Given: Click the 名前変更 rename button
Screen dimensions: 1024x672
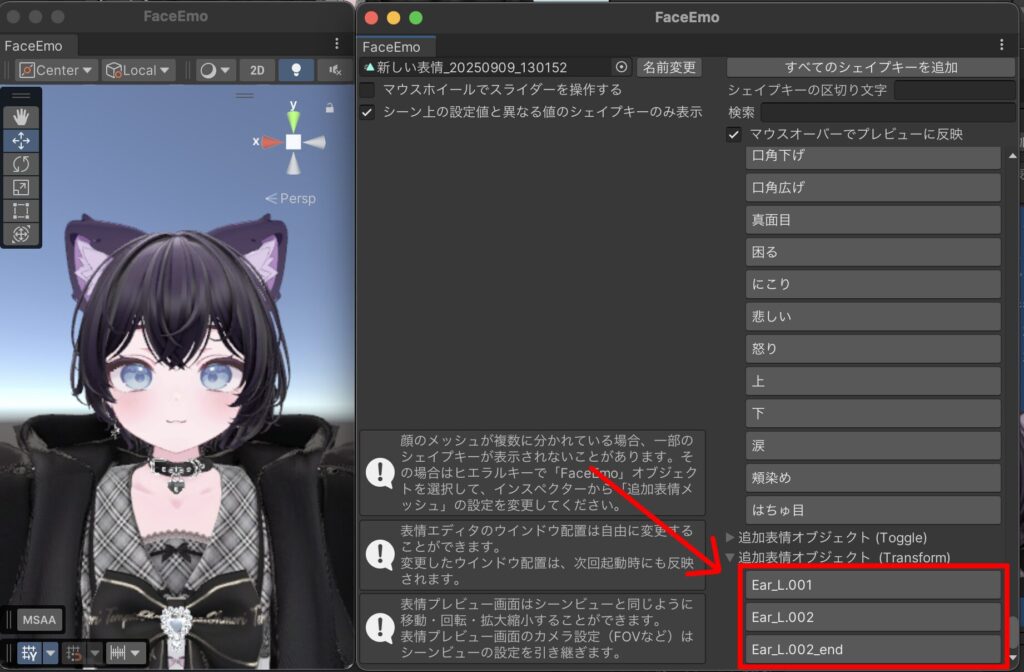Looking at the screenshot, I should [669, 67].
